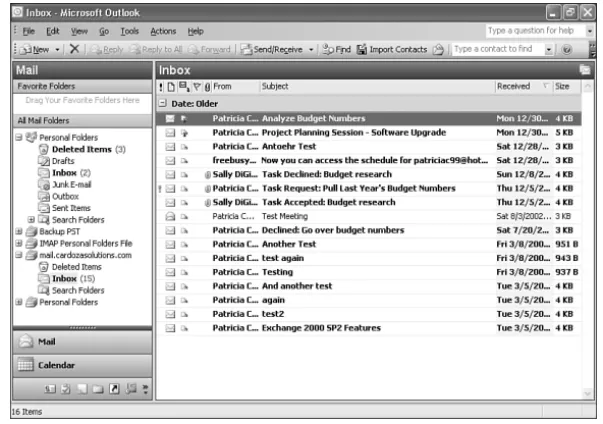The width and height of the screenshot is (603, 424).
Task: Collapse the mail.cardozasolutions.com tree
Action: click(x=18, y=255)
